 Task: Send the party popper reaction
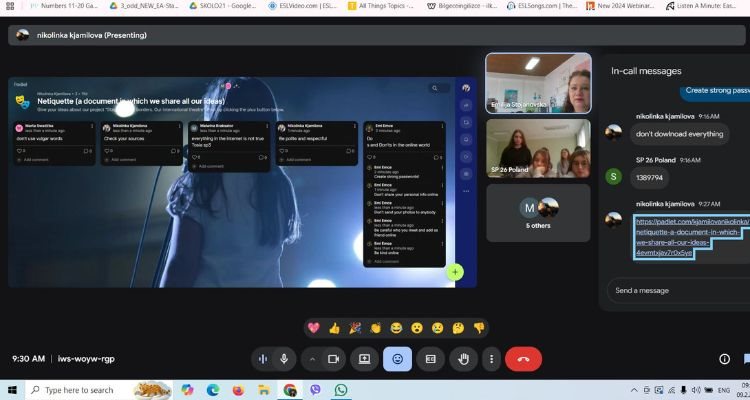355,327
